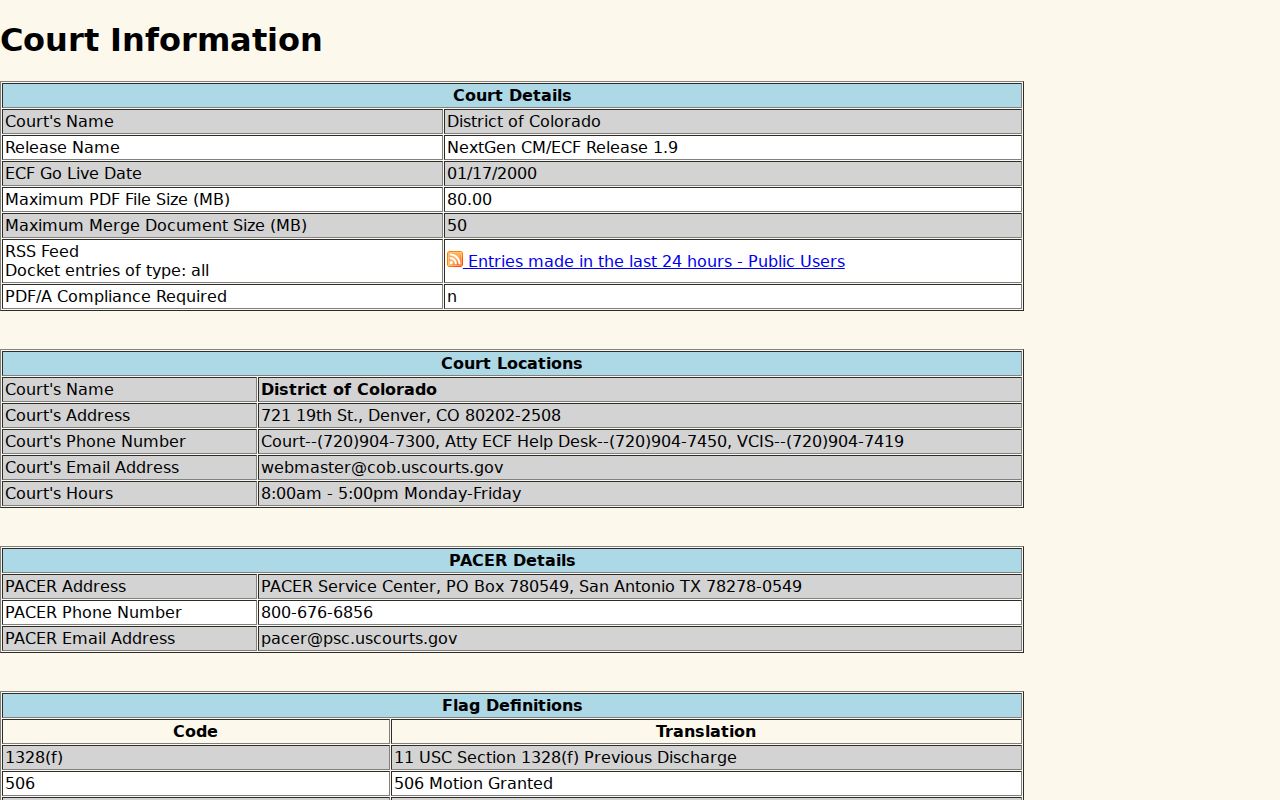Select 'District of Colorado' in Court Details
The height and width of the screenshot is (800, 1280).
pos(524,122)
